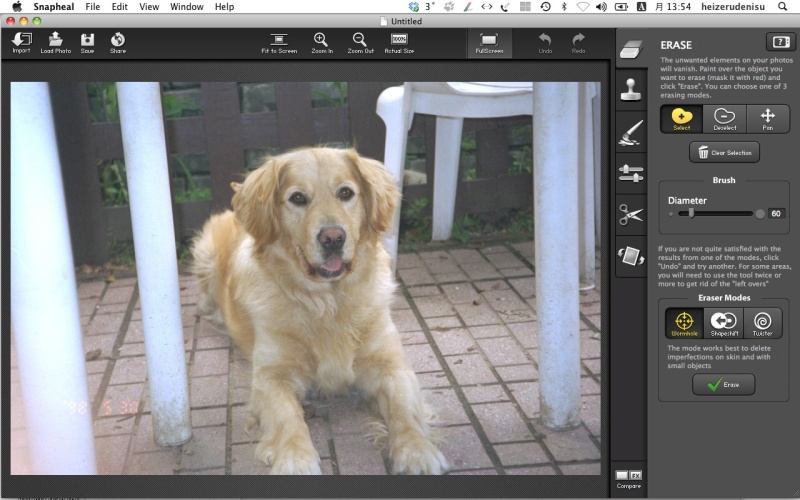This screenshot has width=800, height=500.
Task: Click the Undo arrow
Action: [x=545, y=43]
